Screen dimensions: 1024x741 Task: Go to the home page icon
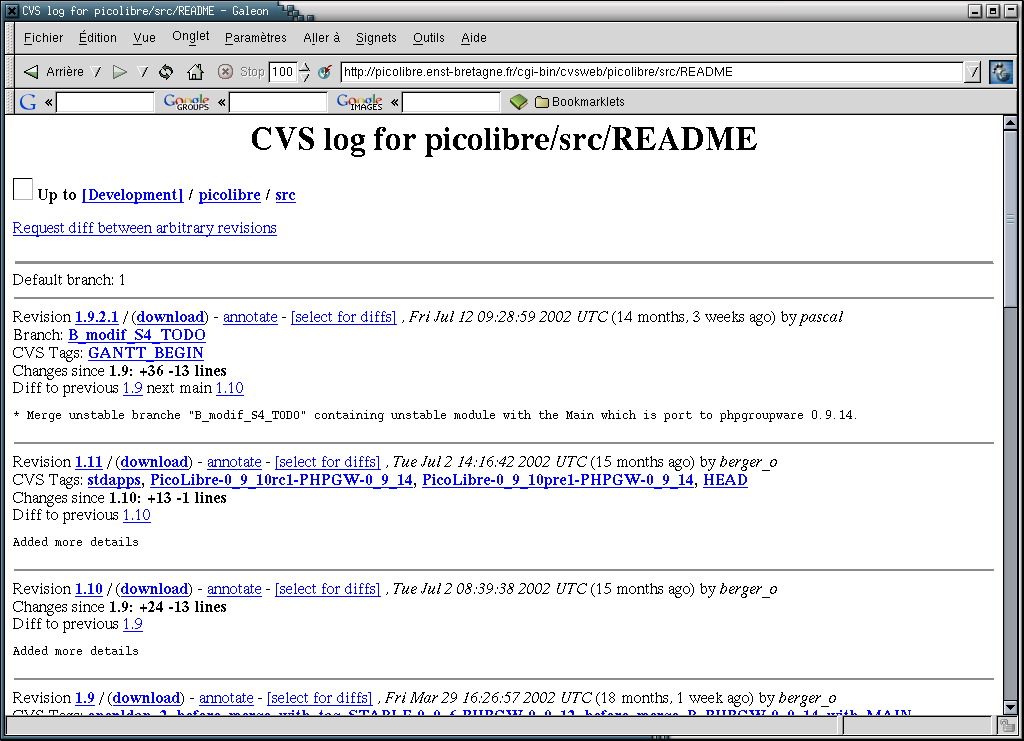tap(196, 72)
